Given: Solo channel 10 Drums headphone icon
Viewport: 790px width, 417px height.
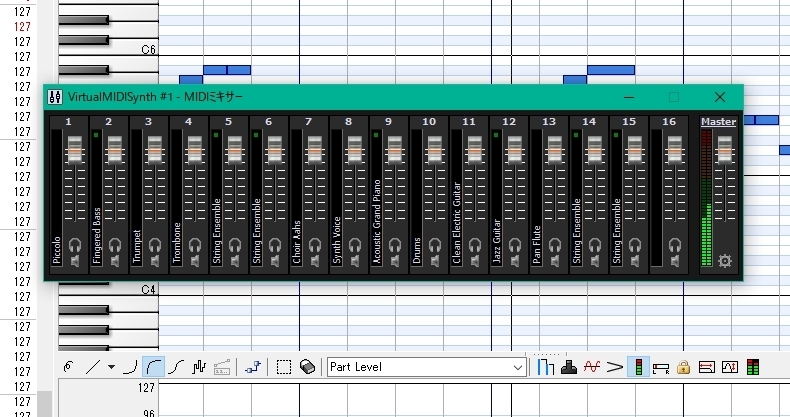Looking at the screenshot, I should [x=435, y=245].
